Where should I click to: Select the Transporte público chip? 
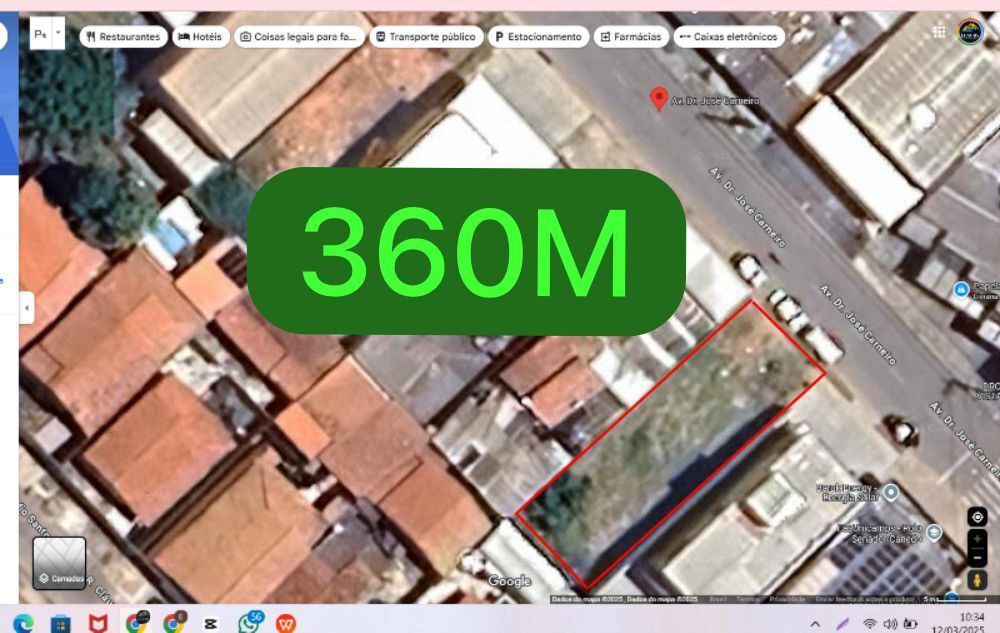[x=424, y=37]
